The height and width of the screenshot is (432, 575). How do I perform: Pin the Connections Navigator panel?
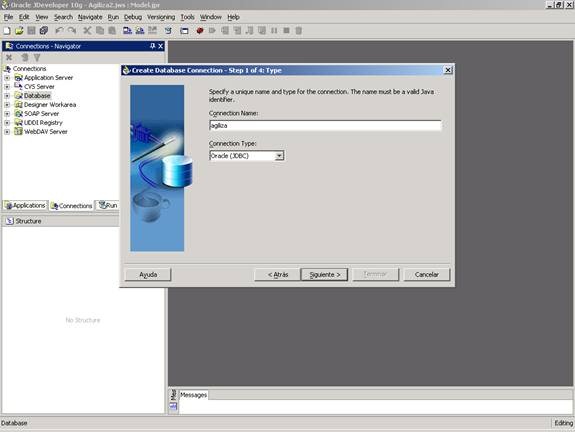(153, 46)
